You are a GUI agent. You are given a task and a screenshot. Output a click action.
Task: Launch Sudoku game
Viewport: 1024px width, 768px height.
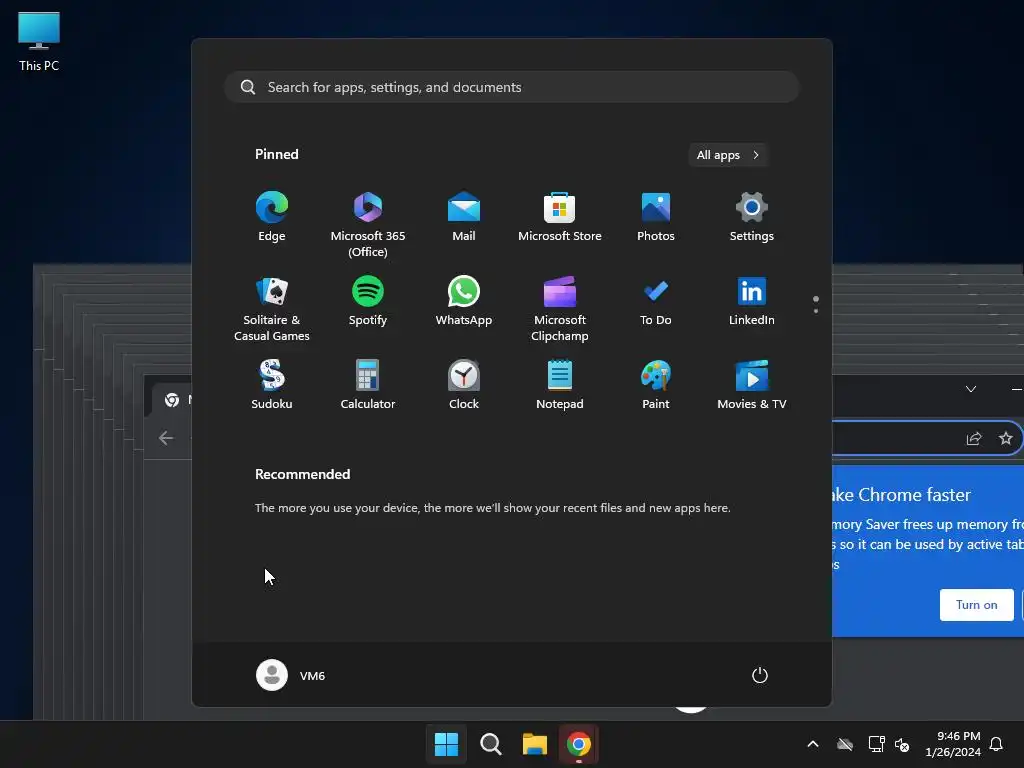click(272, 385)
